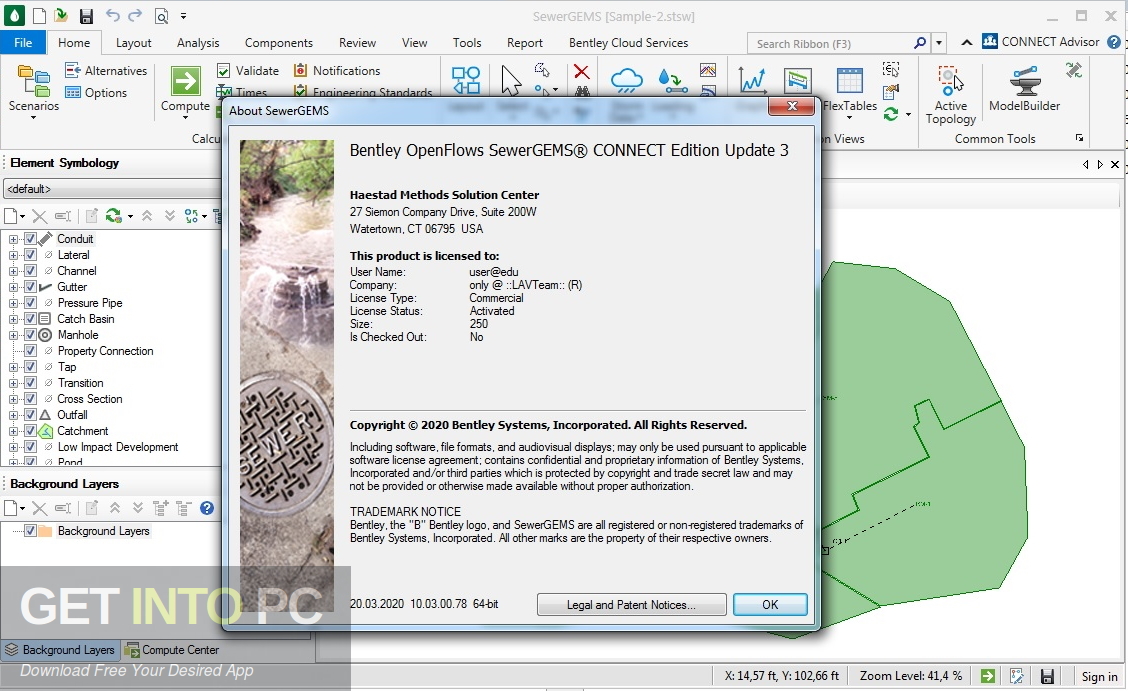Switch to the Analysis ribbon tab
The image size is (1128, 691).
click(x=198, y=43)
